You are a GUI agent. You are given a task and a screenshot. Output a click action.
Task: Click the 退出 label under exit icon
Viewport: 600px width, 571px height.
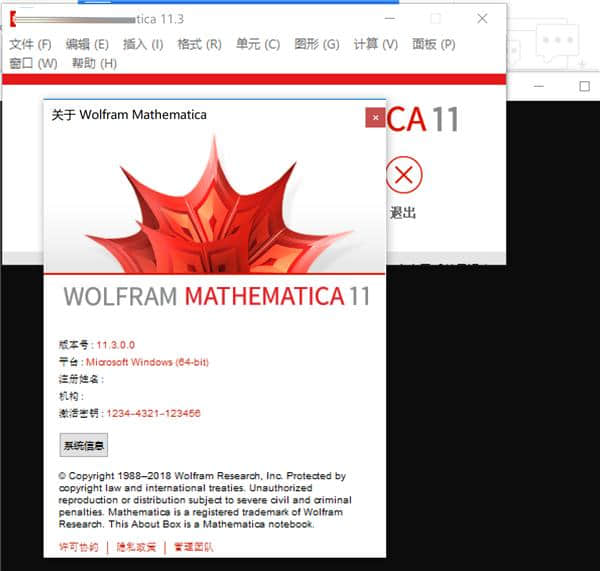pyautogui.click(x=403, y=213)
